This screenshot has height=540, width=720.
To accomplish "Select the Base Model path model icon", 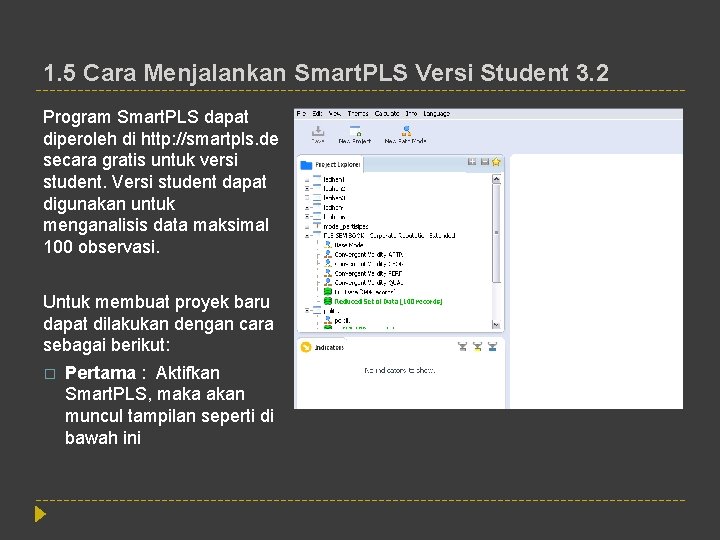I will (x=328, y=245).
